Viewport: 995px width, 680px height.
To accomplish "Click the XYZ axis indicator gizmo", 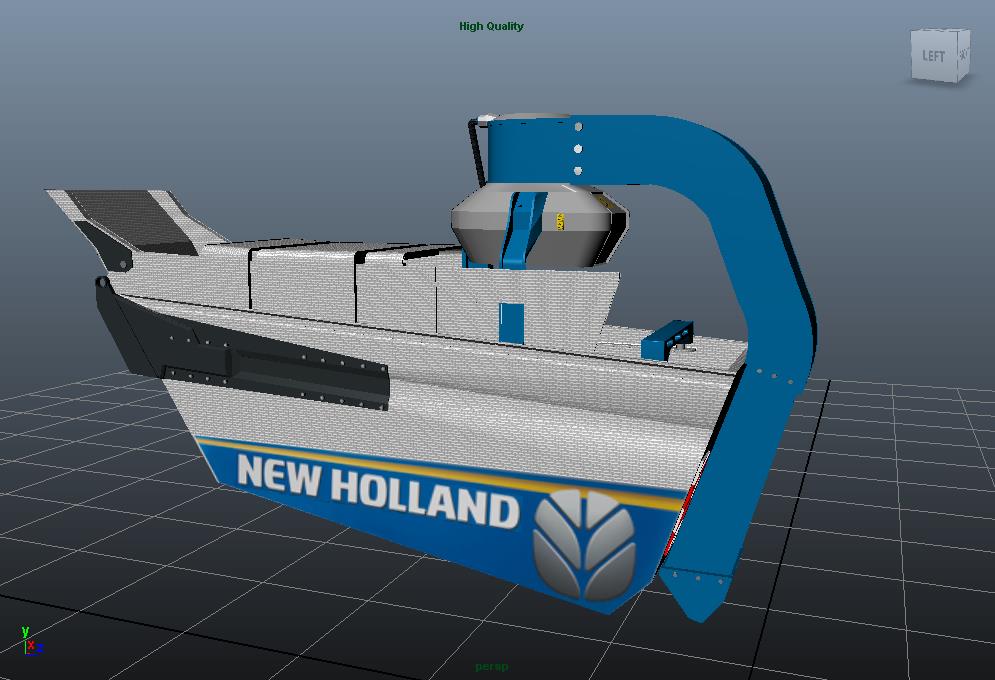I will (x=31, y=641).
